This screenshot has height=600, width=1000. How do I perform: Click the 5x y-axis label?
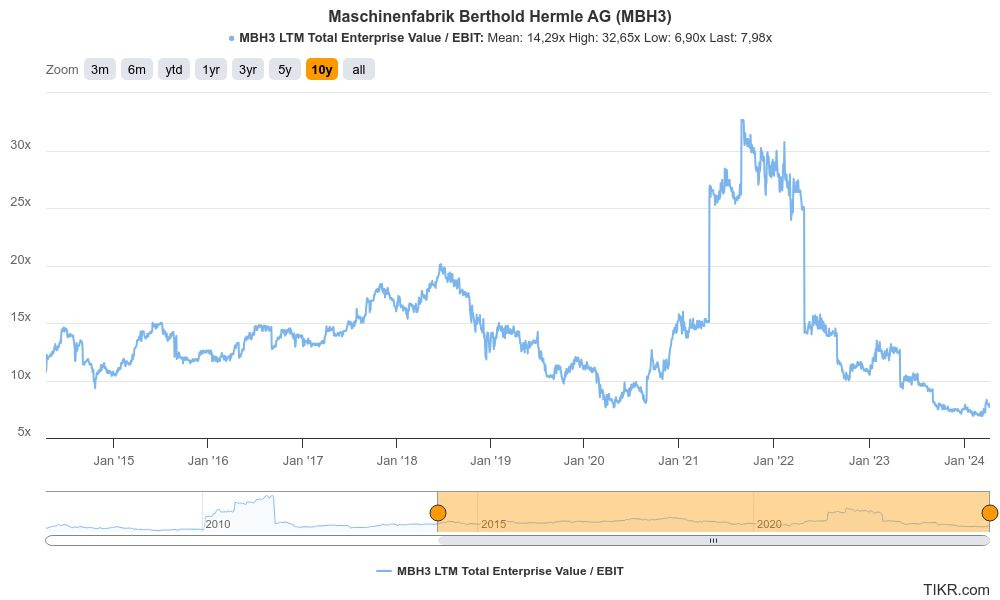point(24,432)
